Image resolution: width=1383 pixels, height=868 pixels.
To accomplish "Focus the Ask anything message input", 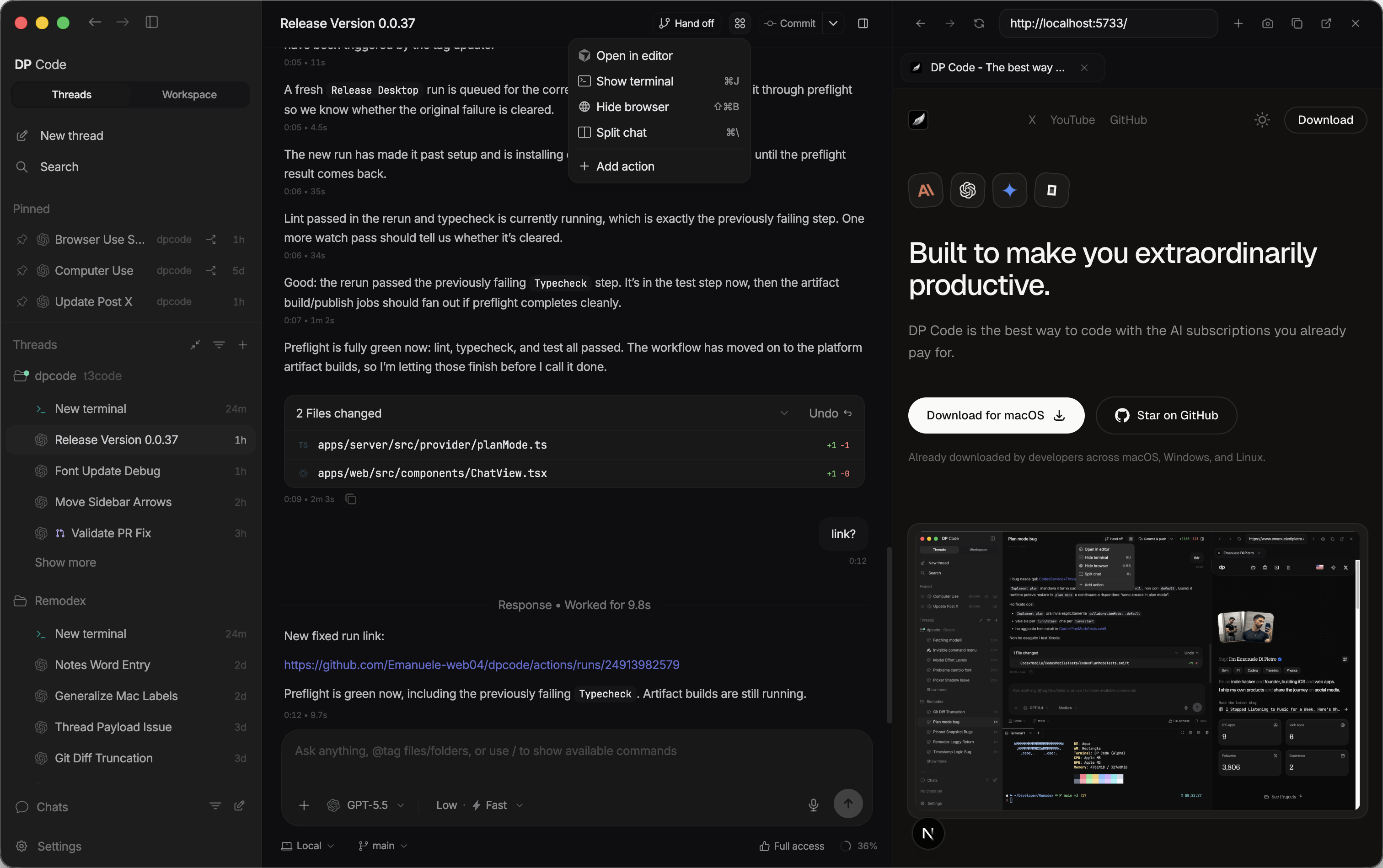I will coord(576,751).
